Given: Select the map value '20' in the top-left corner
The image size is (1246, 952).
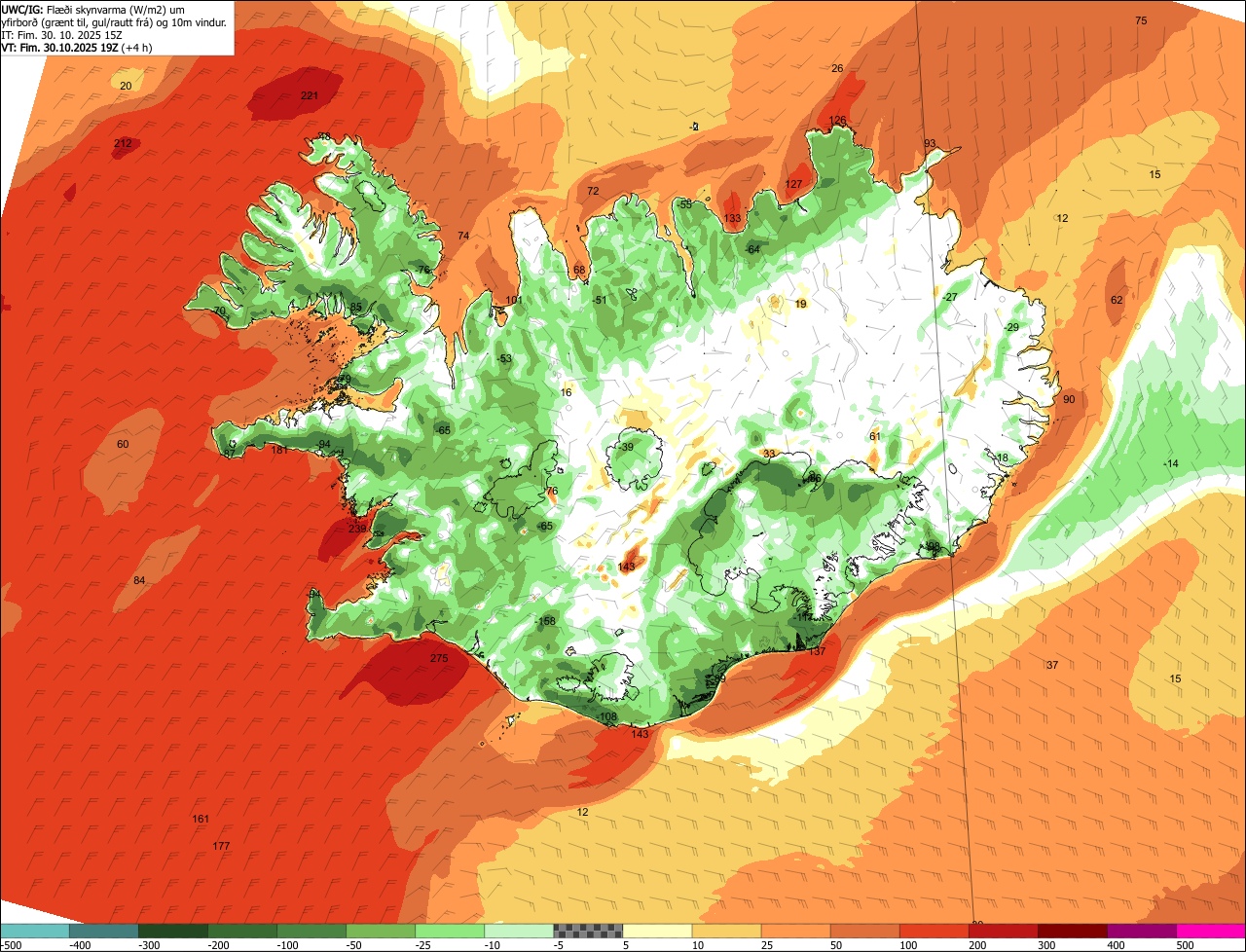Looking at the screenshot, I should (x=126, y=86).
